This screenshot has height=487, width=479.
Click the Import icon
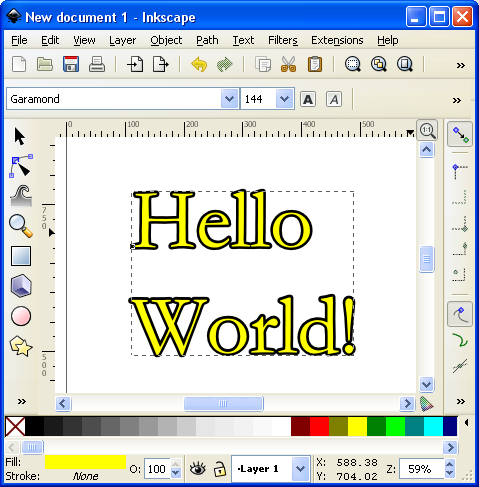point(135,64)
